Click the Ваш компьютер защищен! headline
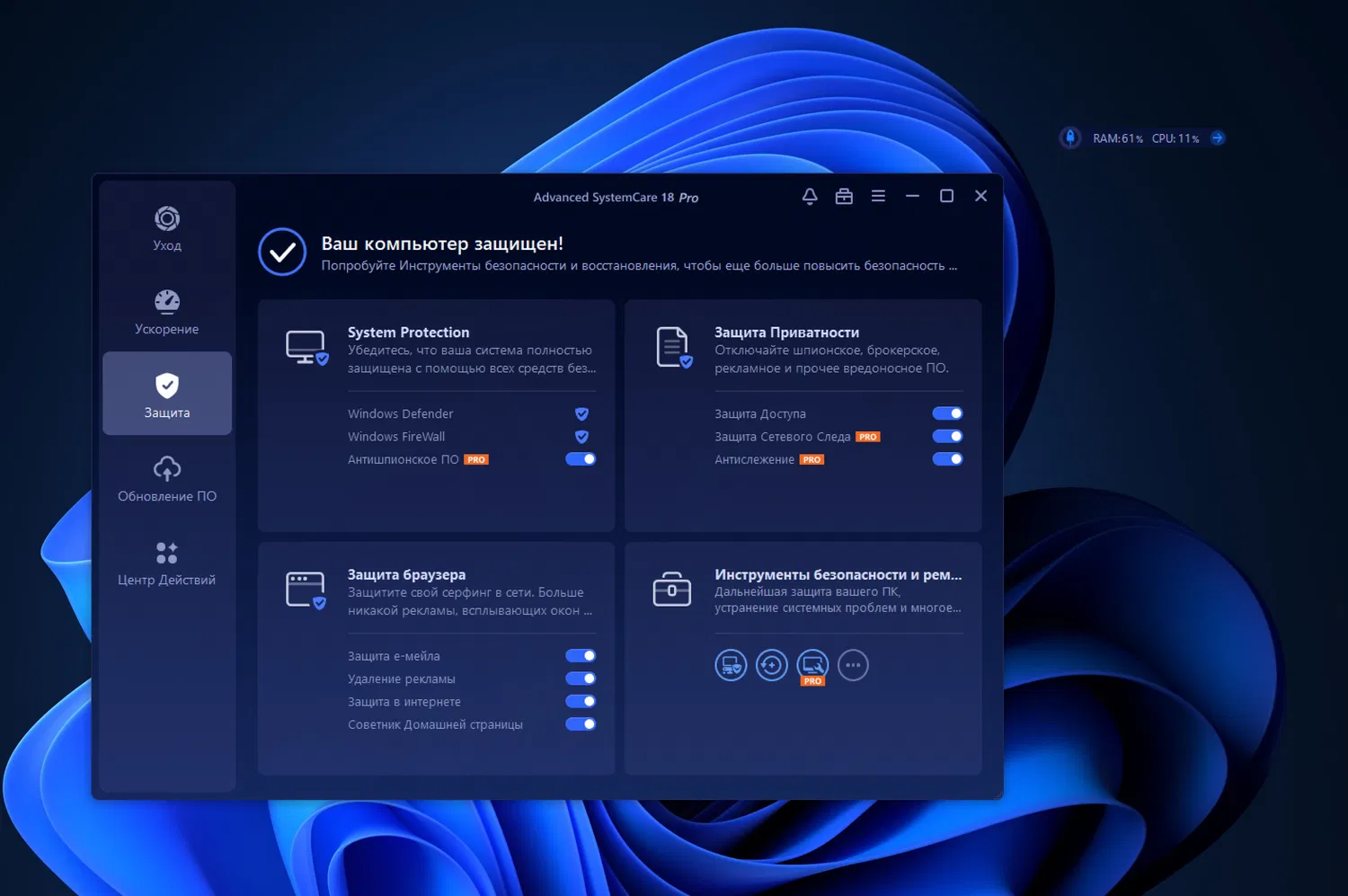This screenshot has width=1348, height=896. point(443,244)
